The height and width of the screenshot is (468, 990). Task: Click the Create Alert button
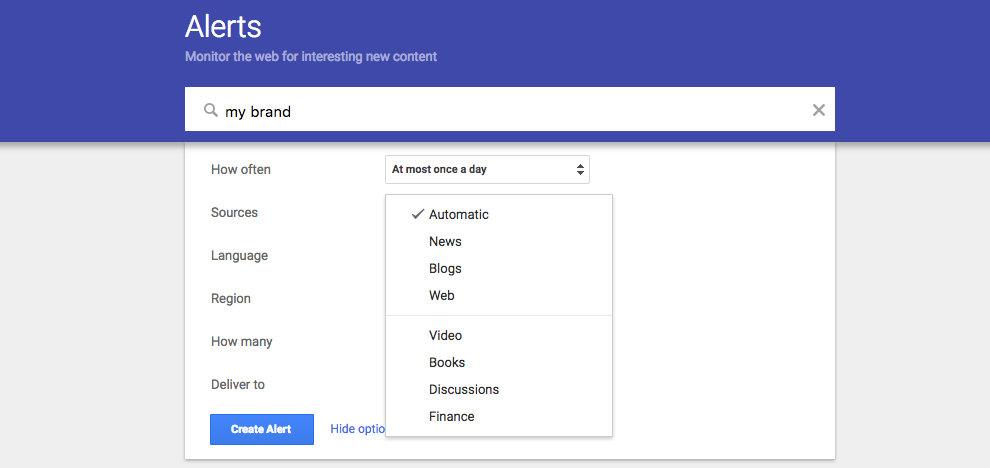tap(261, 429)
